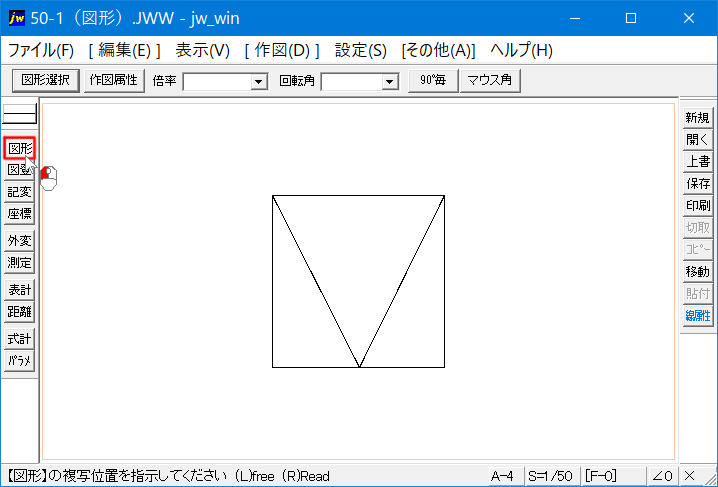This screenshot has height=487, width=718.
Task: Click the × status bar button
Action: click(689, 476)
